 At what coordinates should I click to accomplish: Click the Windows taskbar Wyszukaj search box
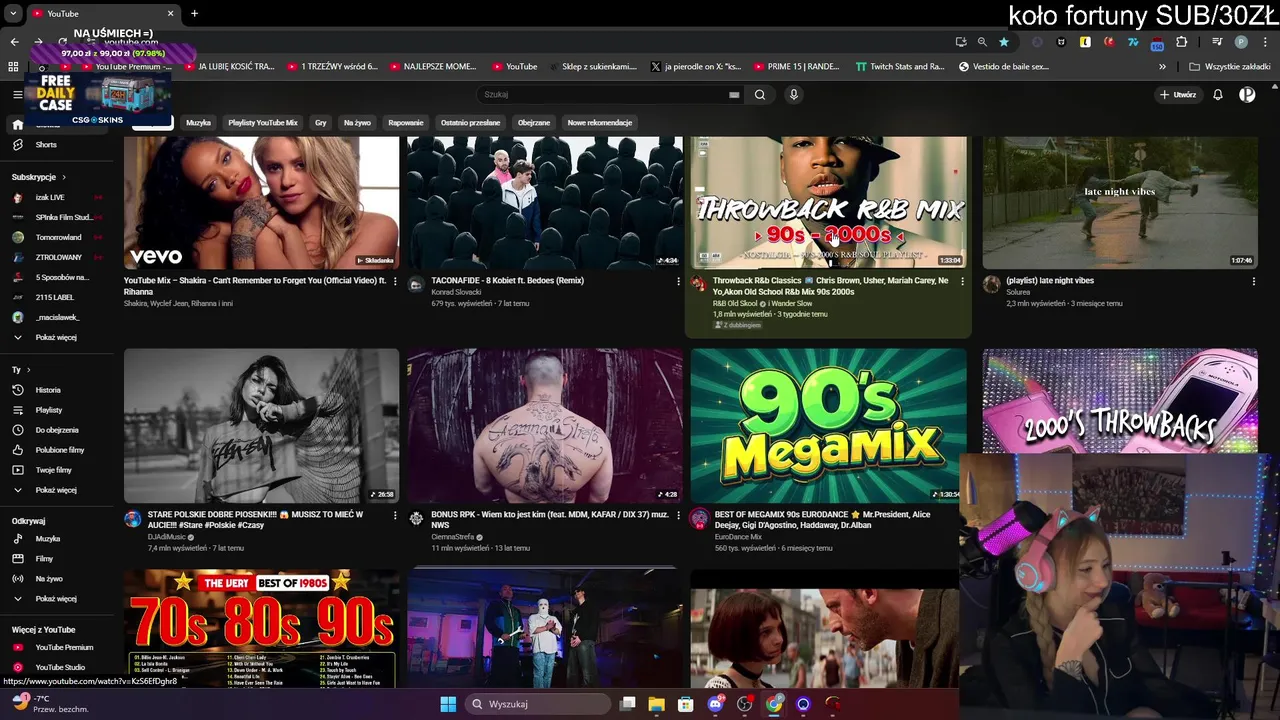[538, 704]
